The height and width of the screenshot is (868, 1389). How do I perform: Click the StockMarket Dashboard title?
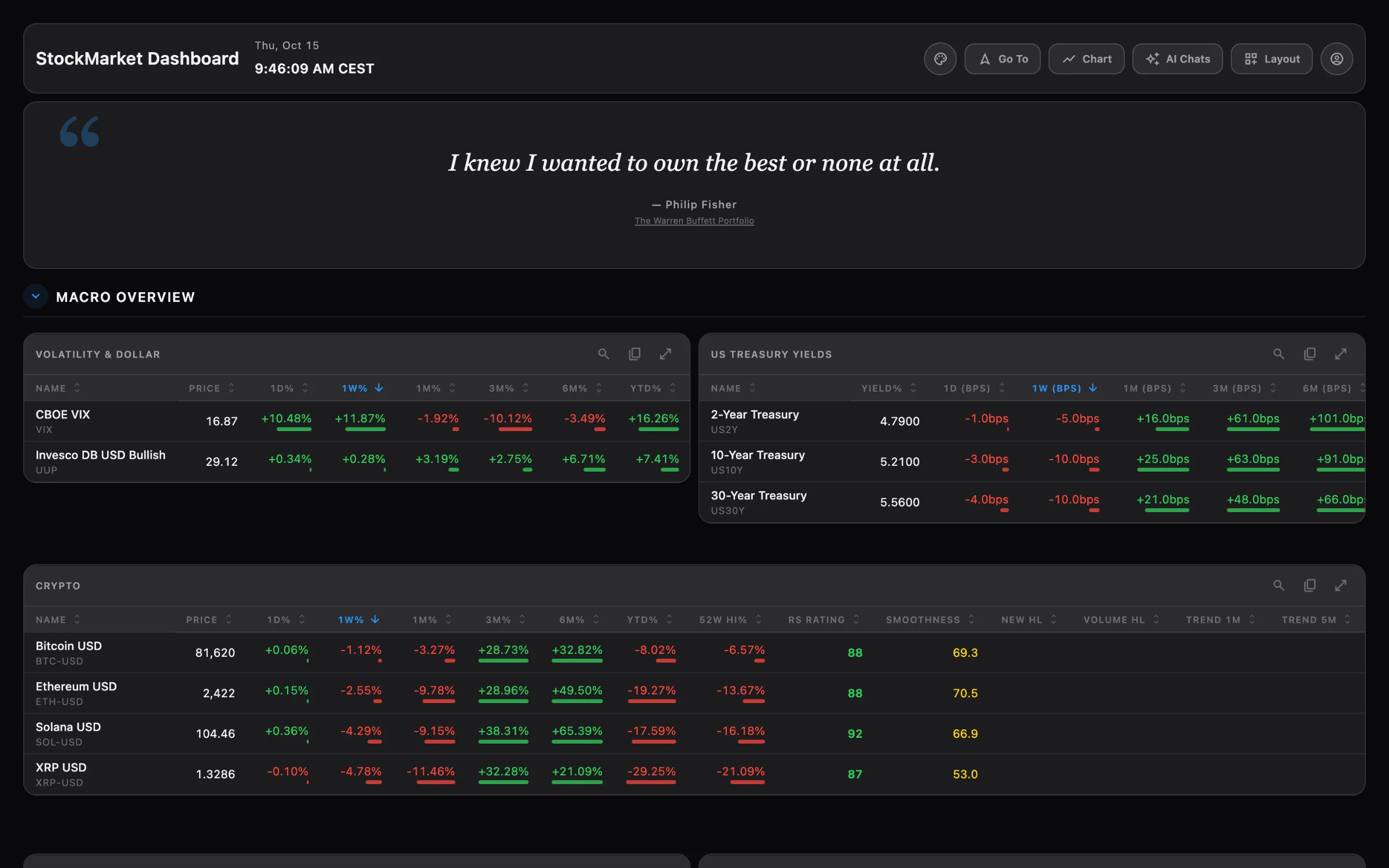pos(137,58)
